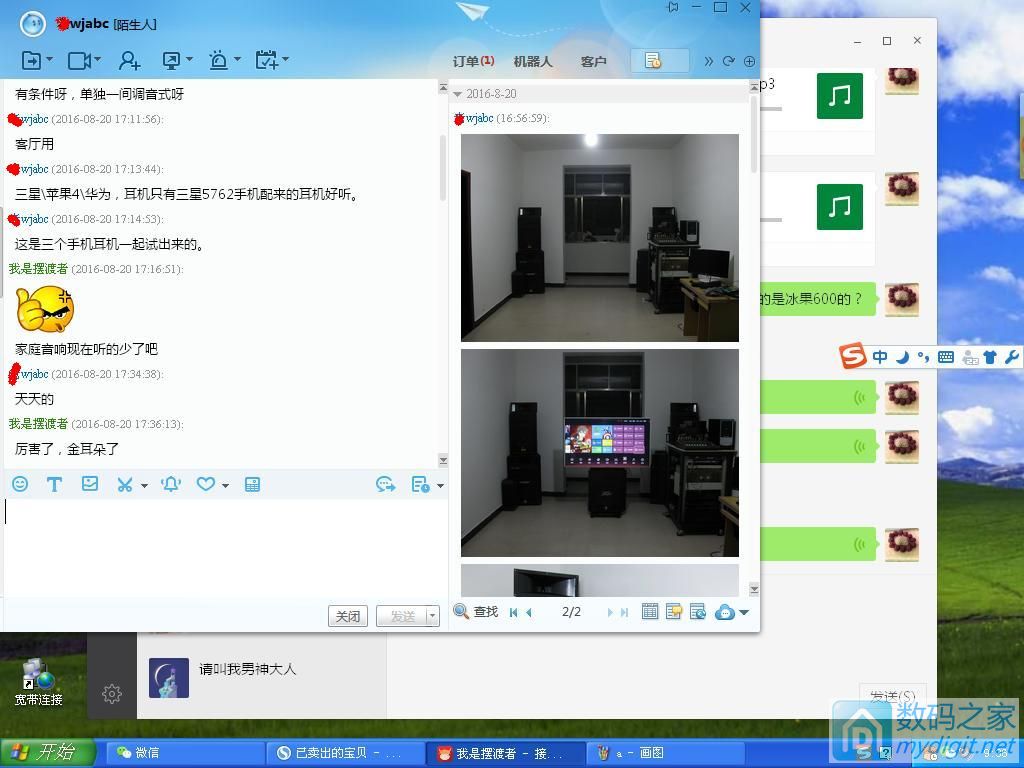Screen dimensions: 1024x768
Task: Open the calculator icon in chat toolbar
Action: point(252,484)
